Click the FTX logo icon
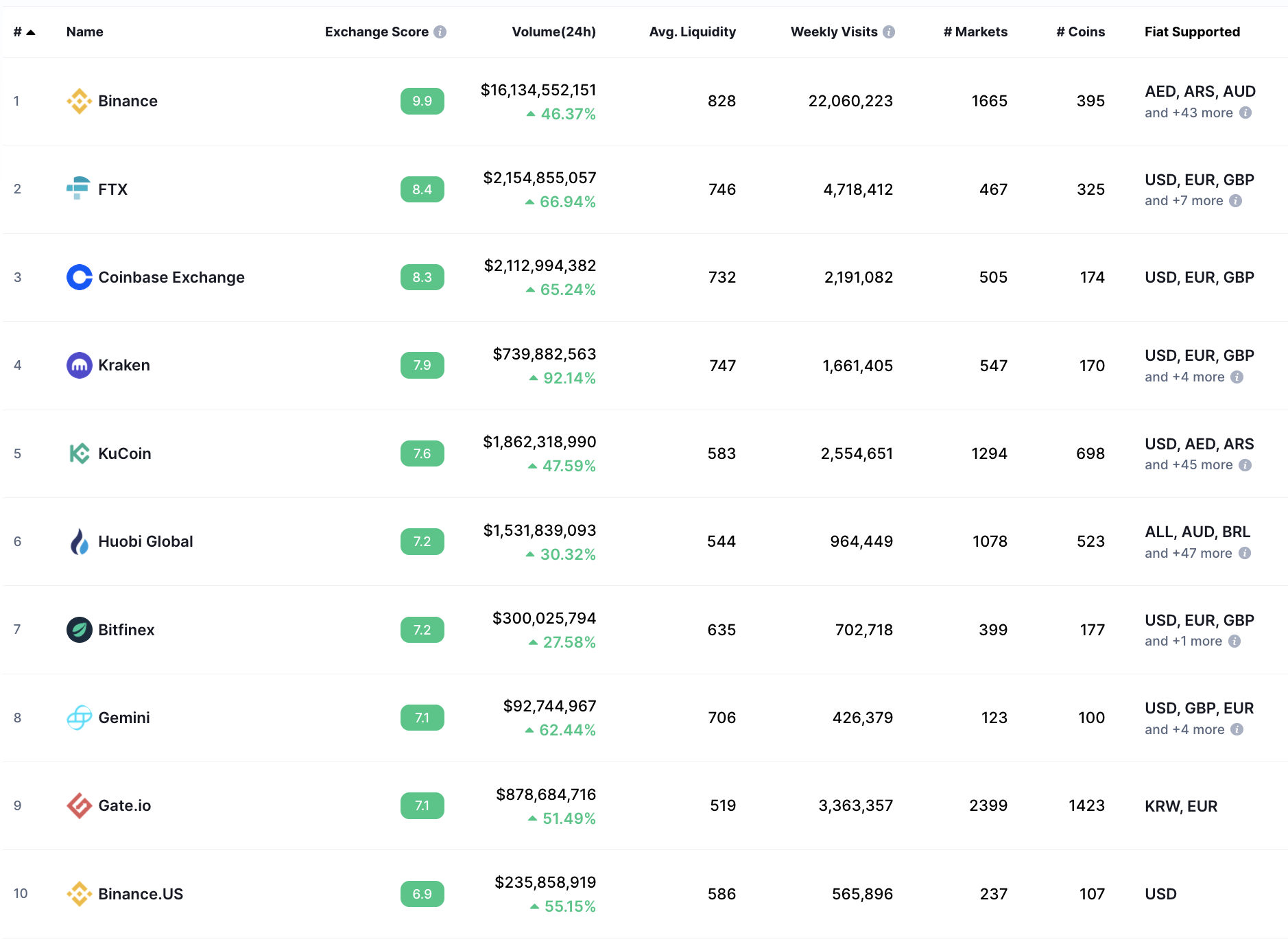1288x944 pixels. pos(78,189)
